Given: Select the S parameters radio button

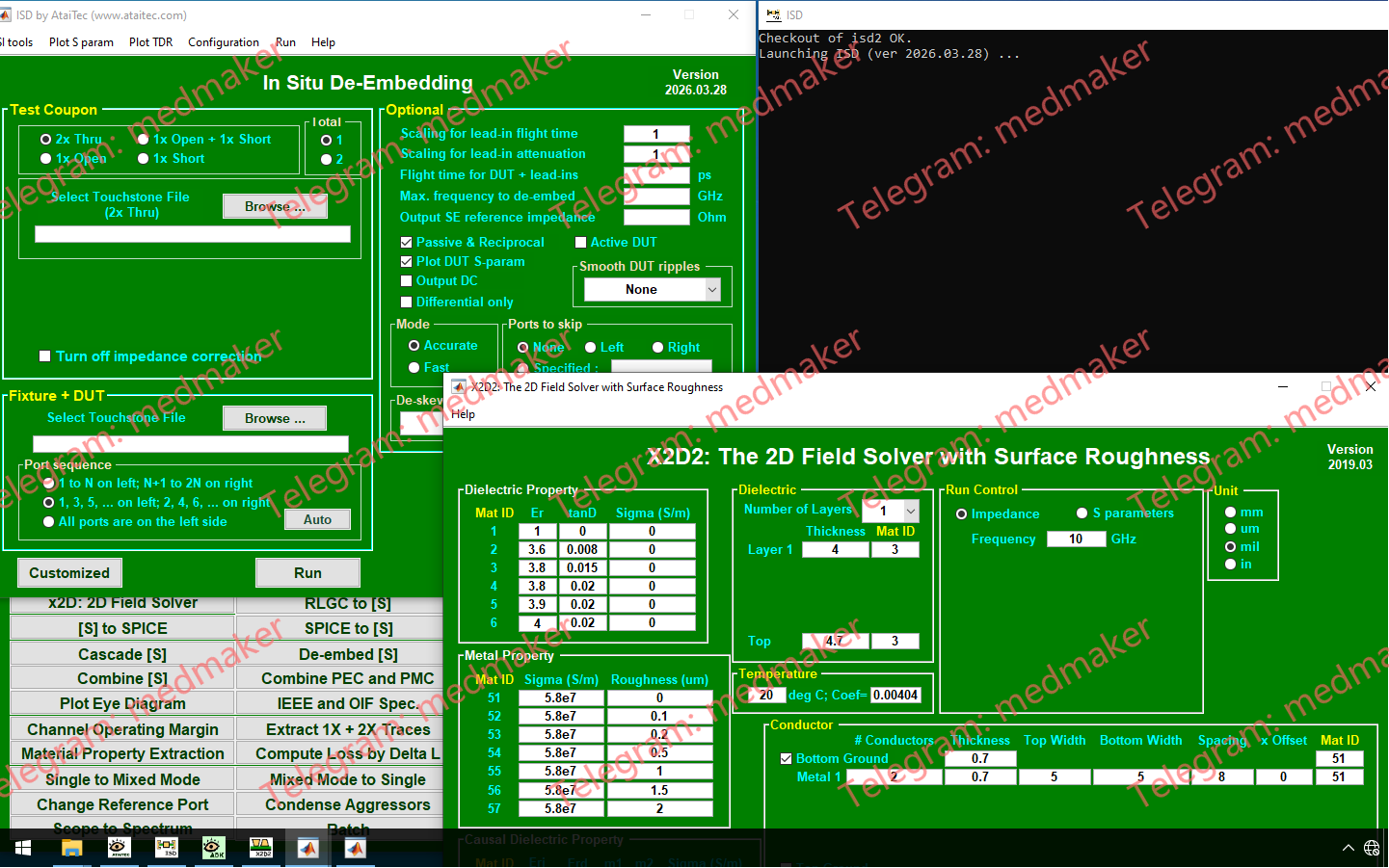Looking at the screenshot, I should [x=1082, y=513].
